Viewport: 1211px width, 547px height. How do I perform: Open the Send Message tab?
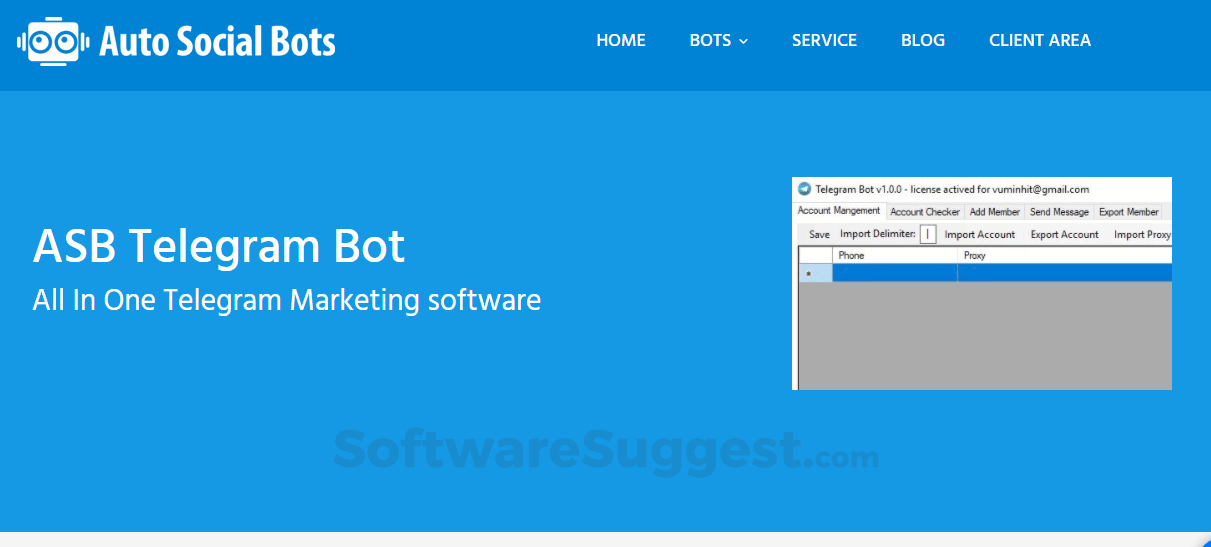pyautogui.click(x=1059, y=212)
